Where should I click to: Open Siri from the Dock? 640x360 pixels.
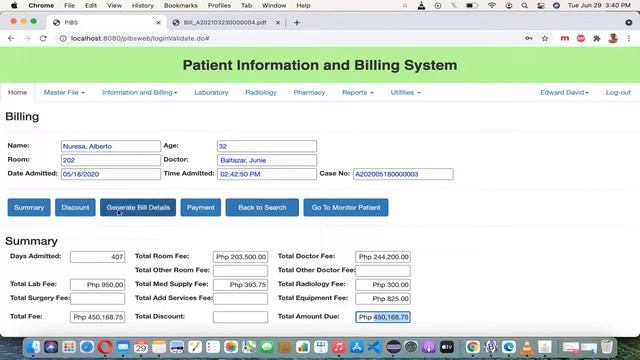click(x=51, y=347)
